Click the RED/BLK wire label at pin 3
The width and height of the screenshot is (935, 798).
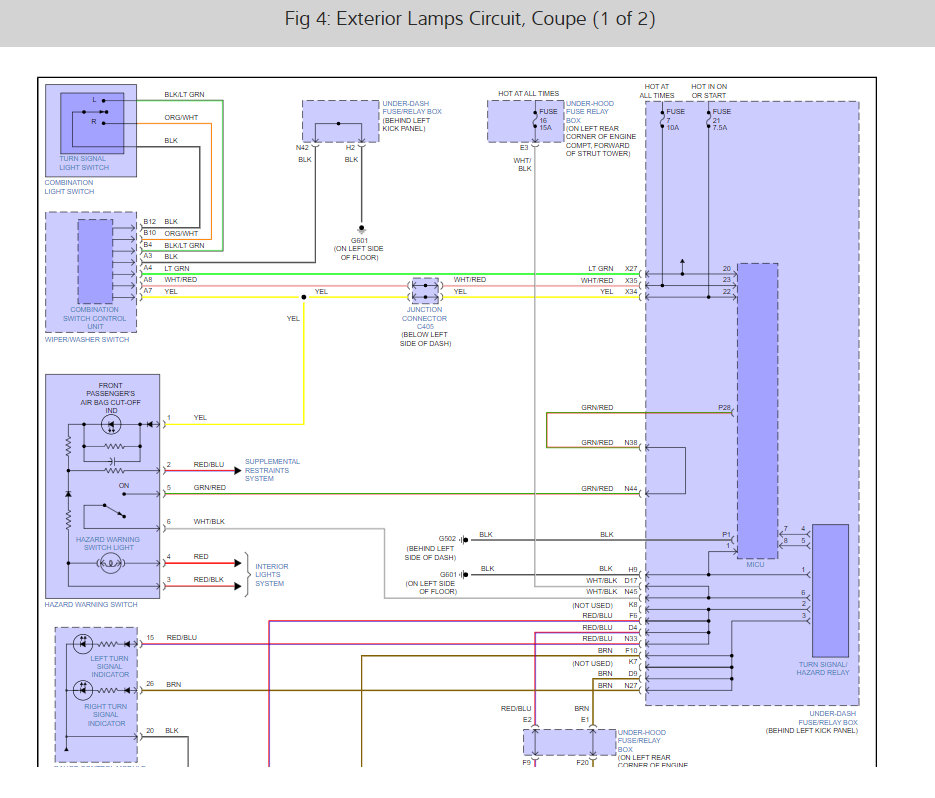pos(209,579)
